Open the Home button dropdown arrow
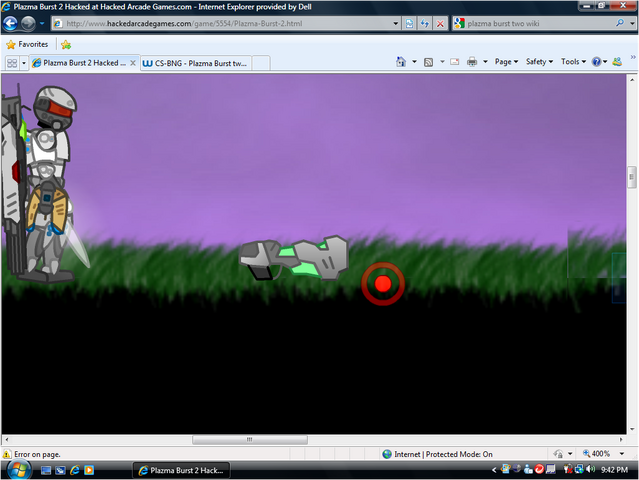This screenshot has height=480, width=639. [414, 62]
